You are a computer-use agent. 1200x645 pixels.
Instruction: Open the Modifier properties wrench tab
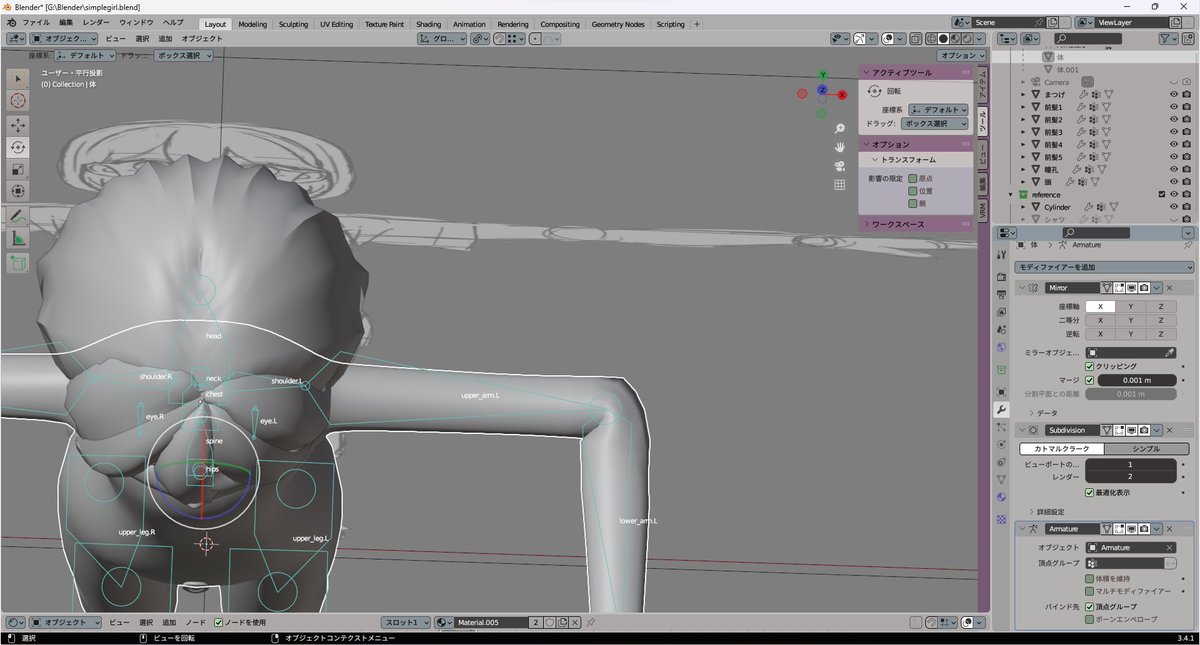(1002, 410)
